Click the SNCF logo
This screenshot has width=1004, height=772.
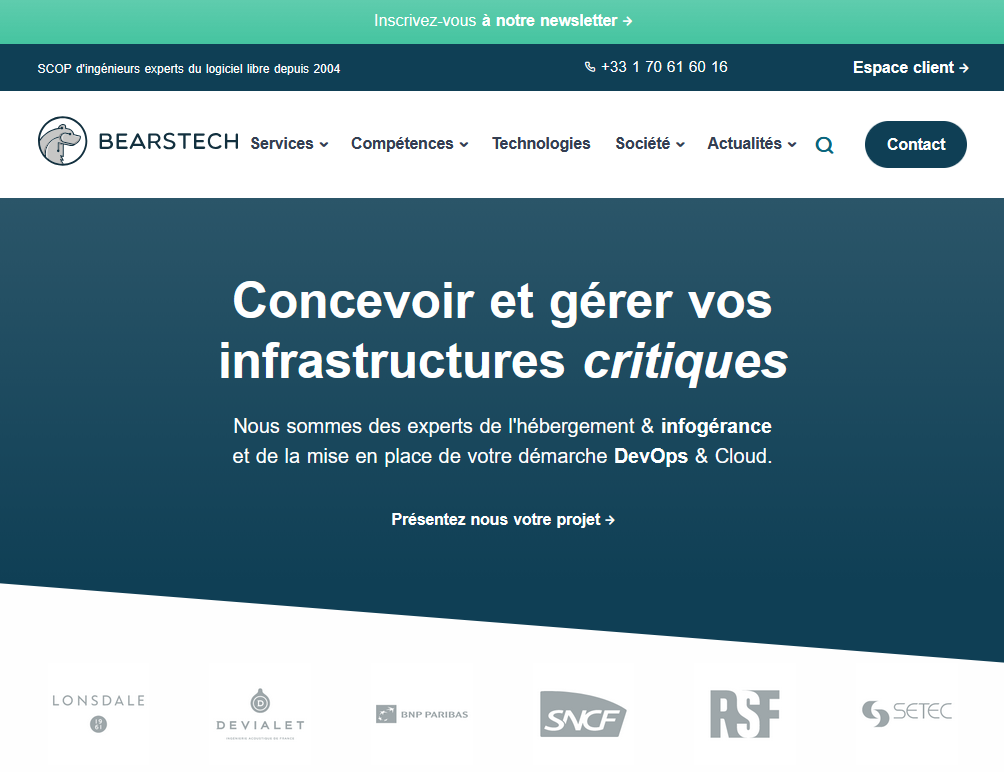(583, 714)
